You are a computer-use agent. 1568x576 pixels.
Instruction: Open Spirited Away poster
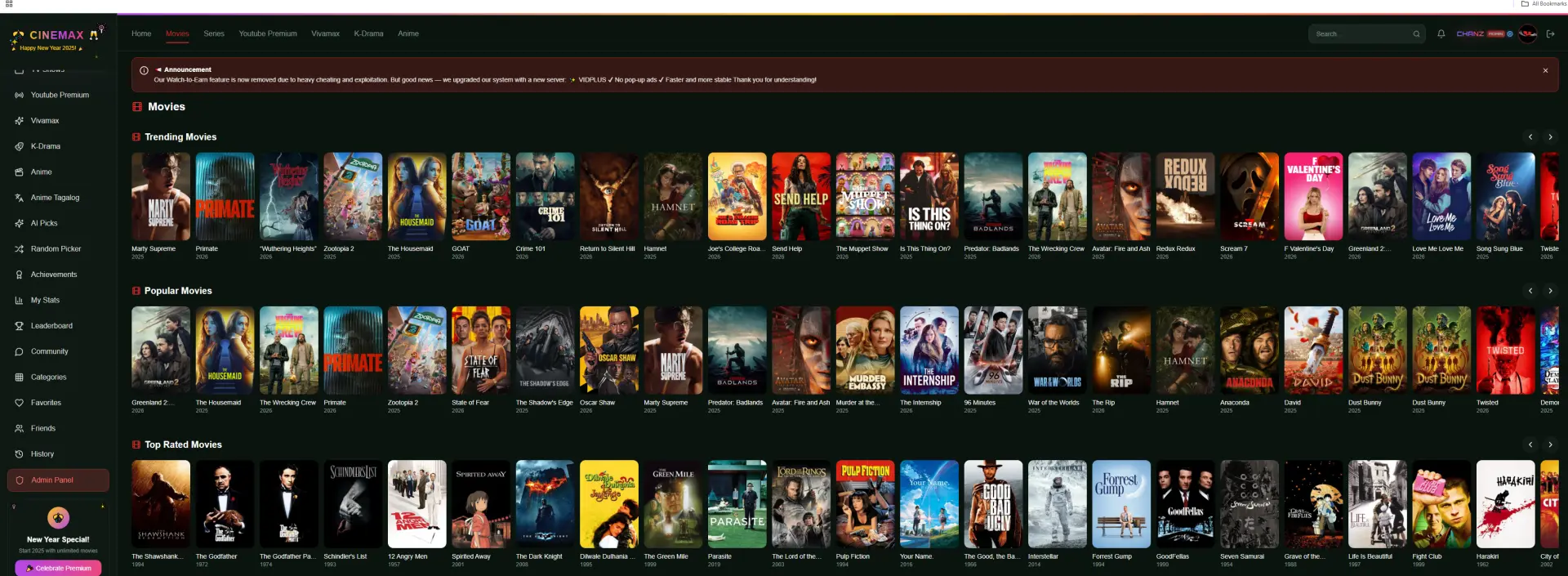coord(481,504)
